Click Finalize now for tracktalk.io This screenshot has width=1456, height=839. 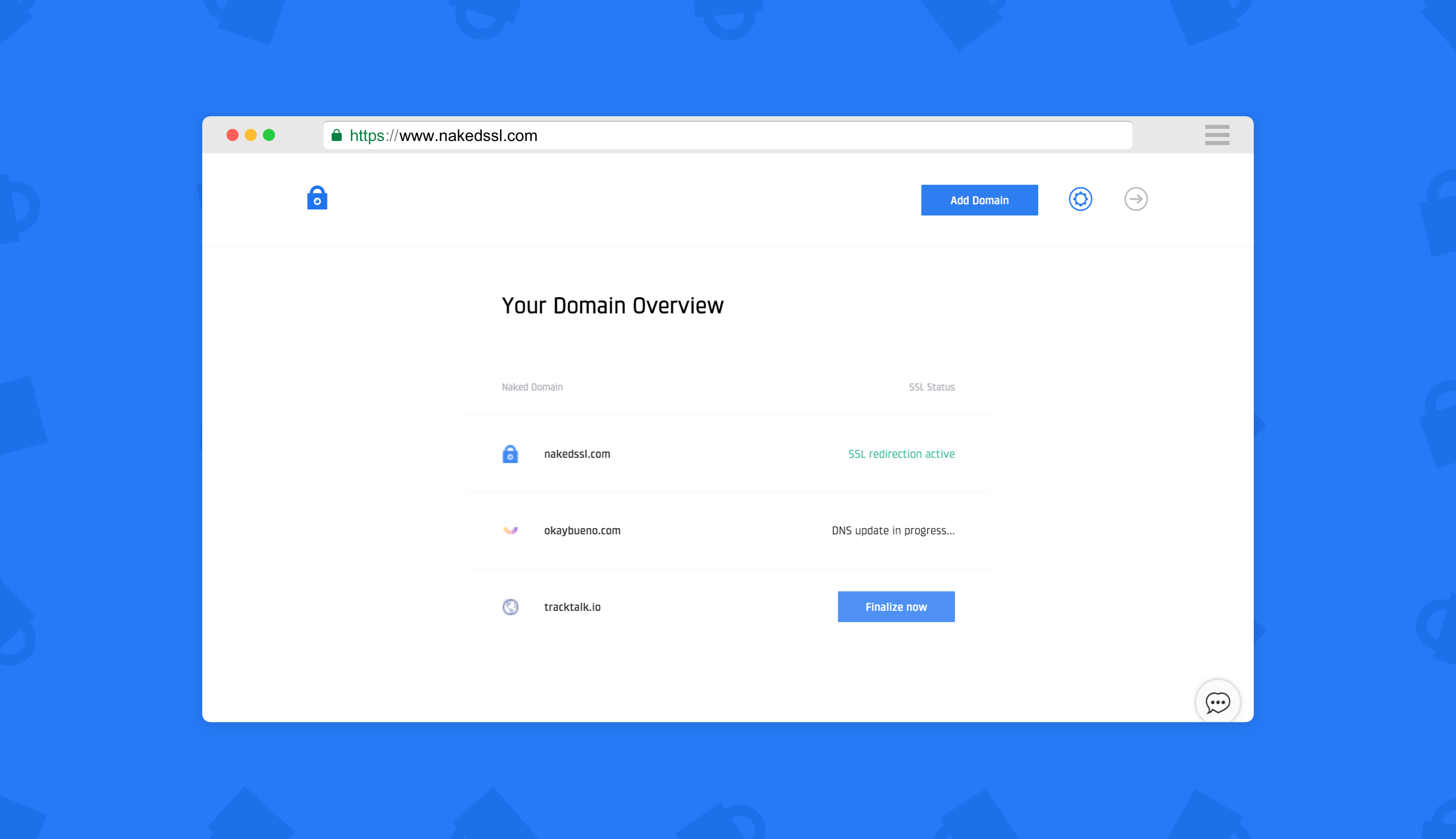click(x=896, y=607)
